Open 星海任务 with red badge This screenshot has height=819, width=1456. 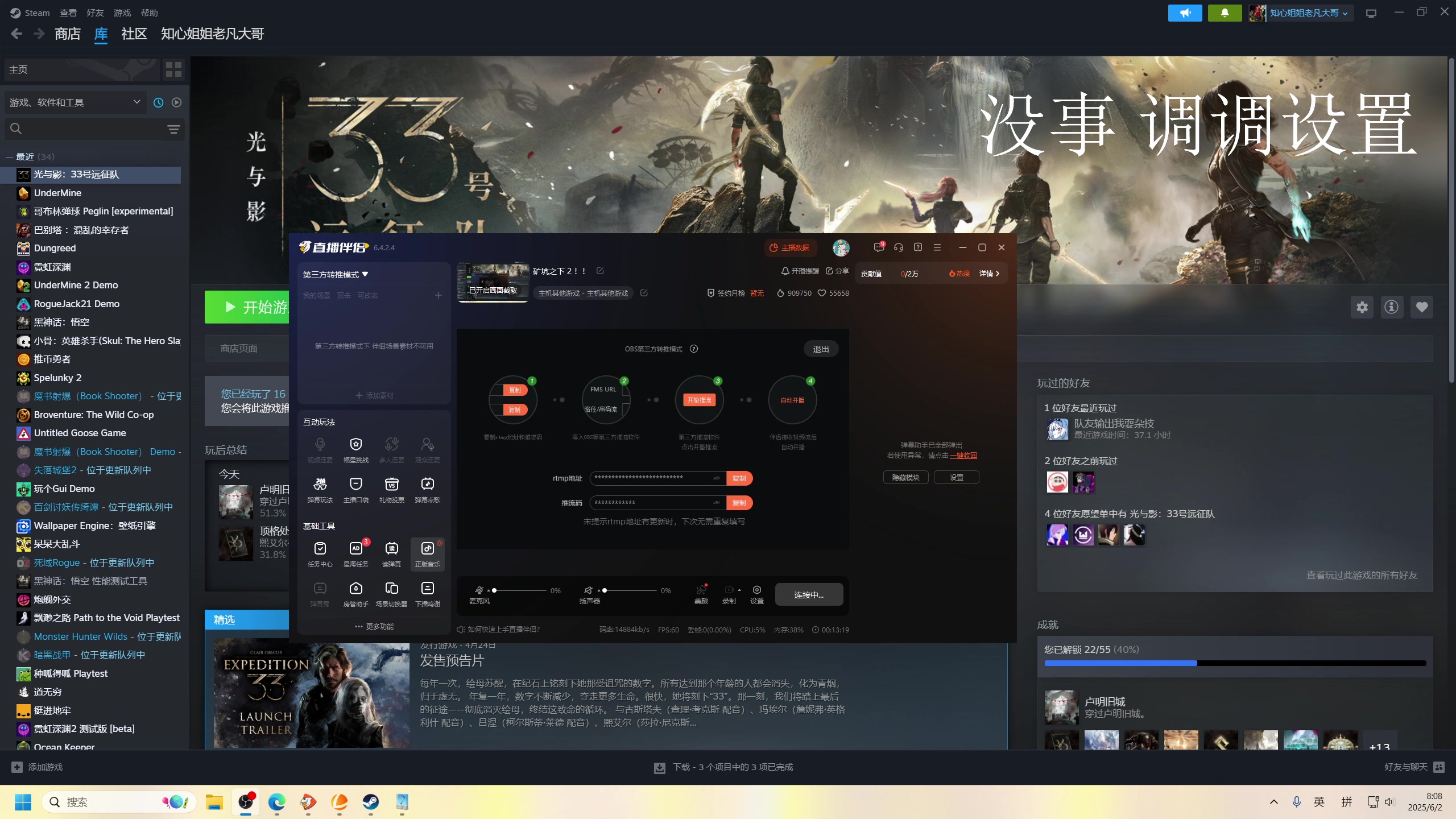pyautogui.click(x=356, y=554)
